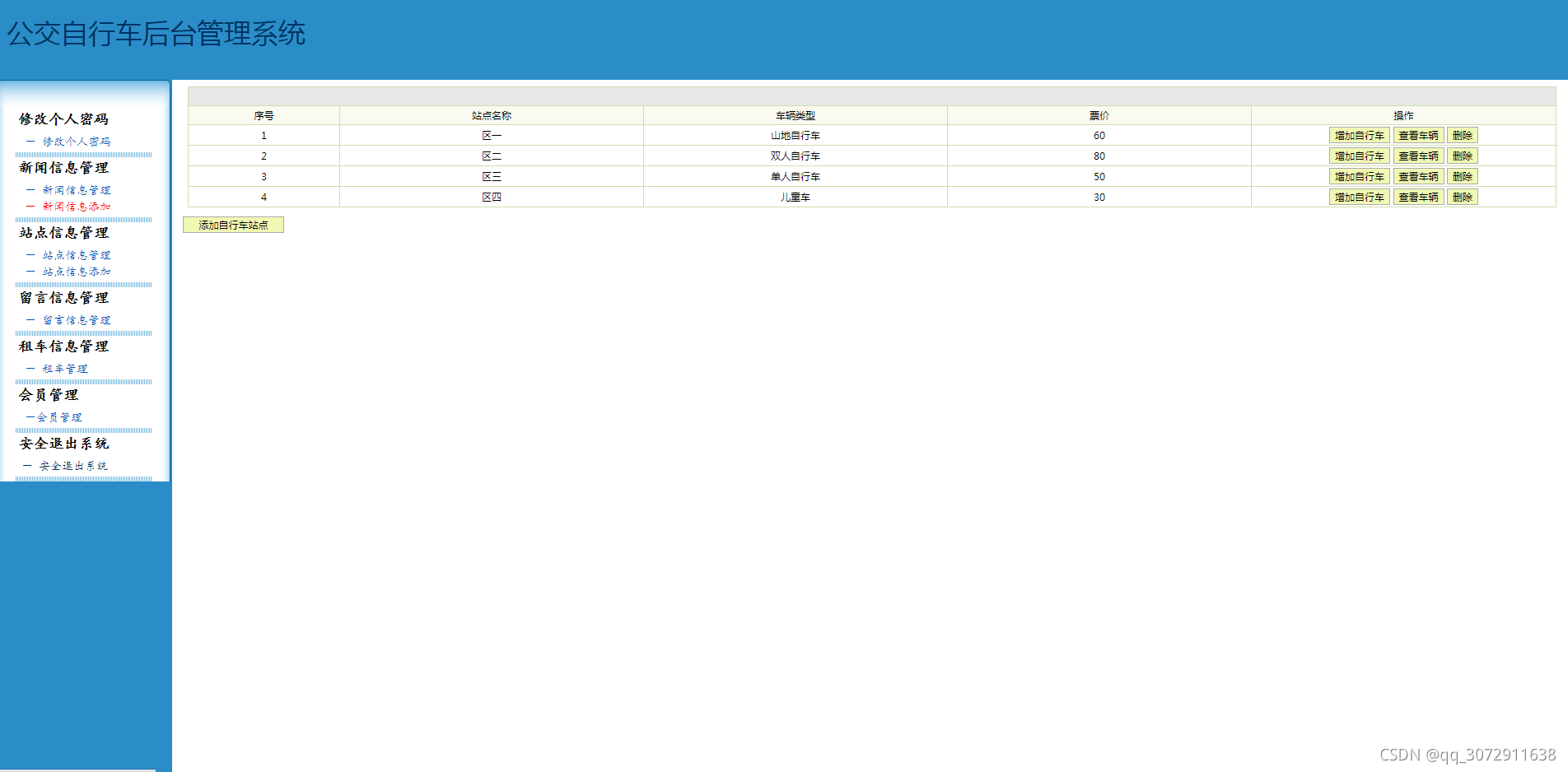Screen dimensions: 1568x772
Task: Click 增加自行车 for station 区四
Action: pyautogui.click(x=1359, y=197)
